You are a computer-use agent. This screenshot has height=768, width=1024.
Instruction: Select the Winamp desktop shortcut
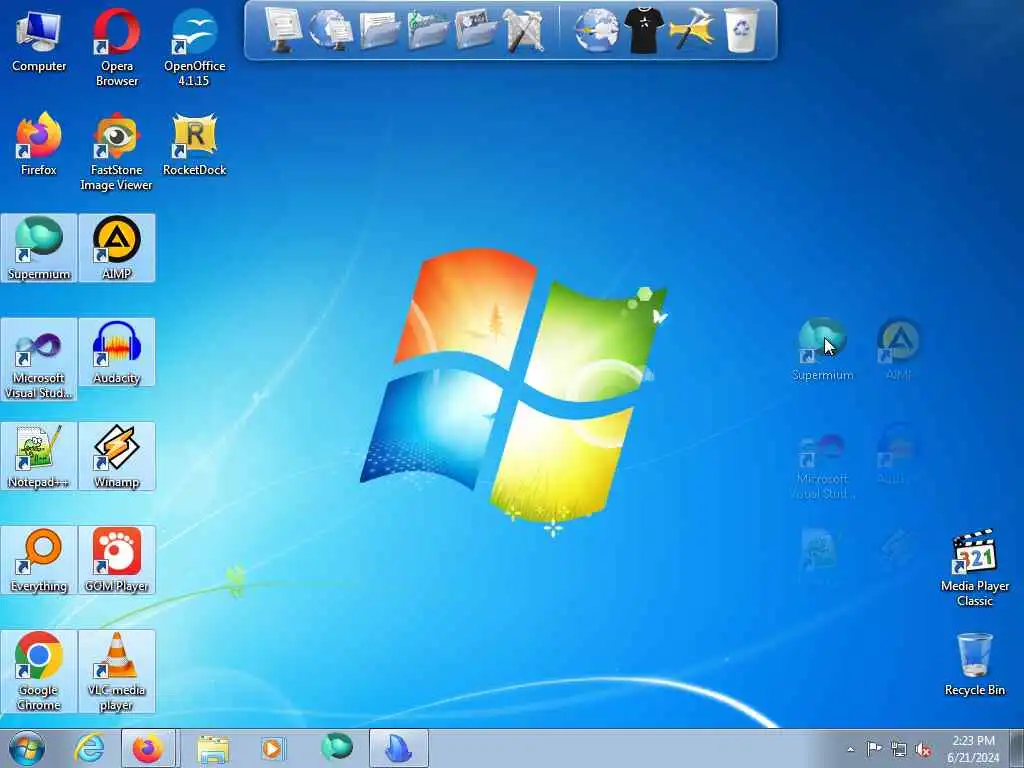click(116, 456)
